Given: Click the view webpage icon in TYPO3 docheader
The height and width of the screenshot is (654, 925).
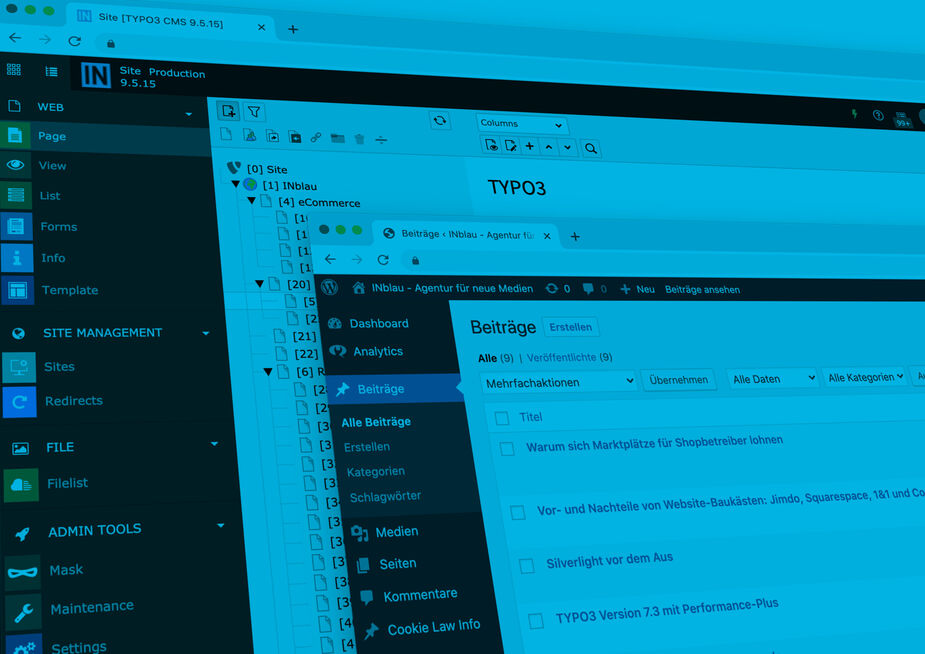Looking at the screenshot, I should [491, 144].
